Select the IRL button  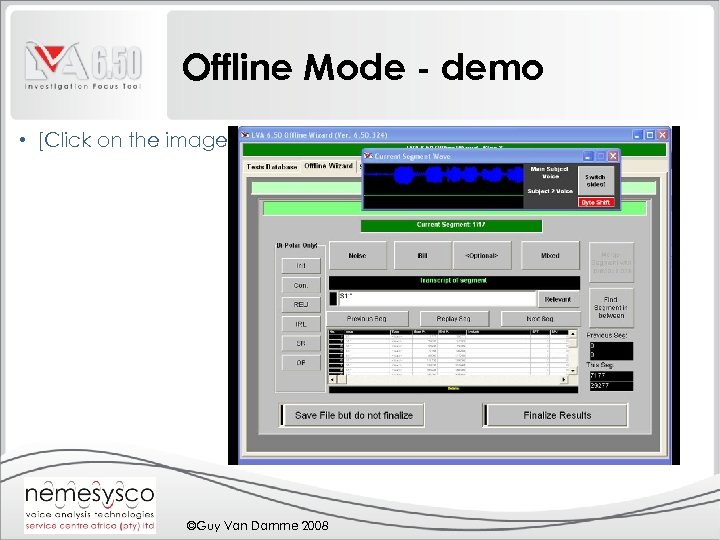[301, 324]
